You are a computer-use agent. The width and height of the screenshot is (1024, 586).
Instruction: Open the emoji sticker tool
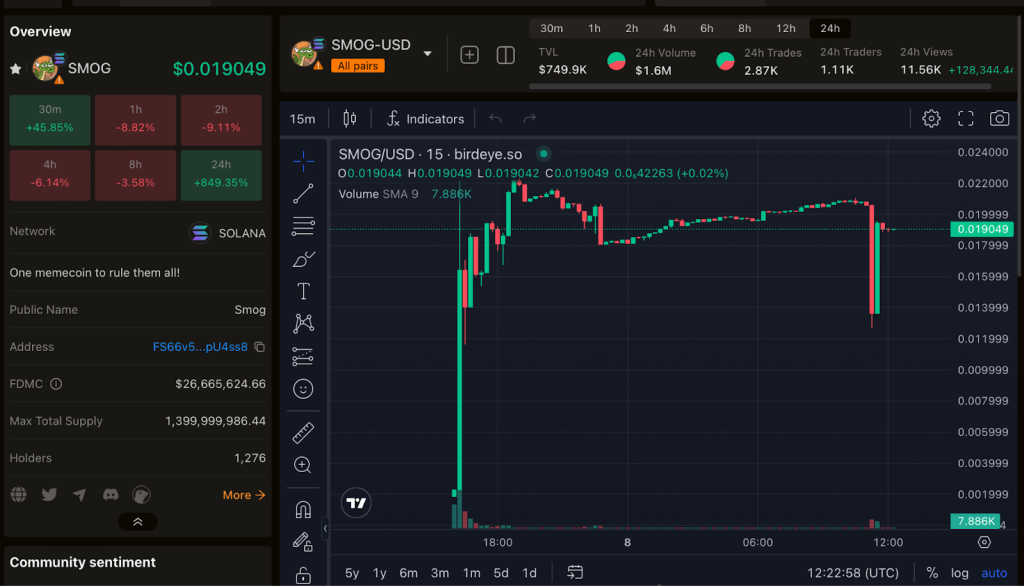(303, 389)
